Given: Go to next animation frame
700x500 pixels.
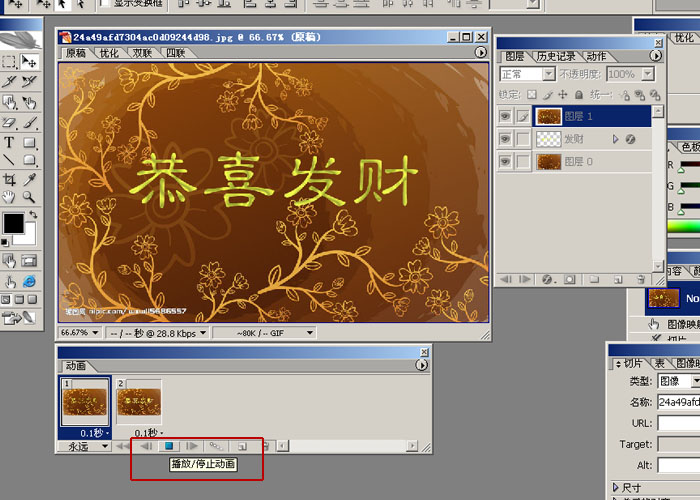Looking at the screenshot, I should 192,446.
